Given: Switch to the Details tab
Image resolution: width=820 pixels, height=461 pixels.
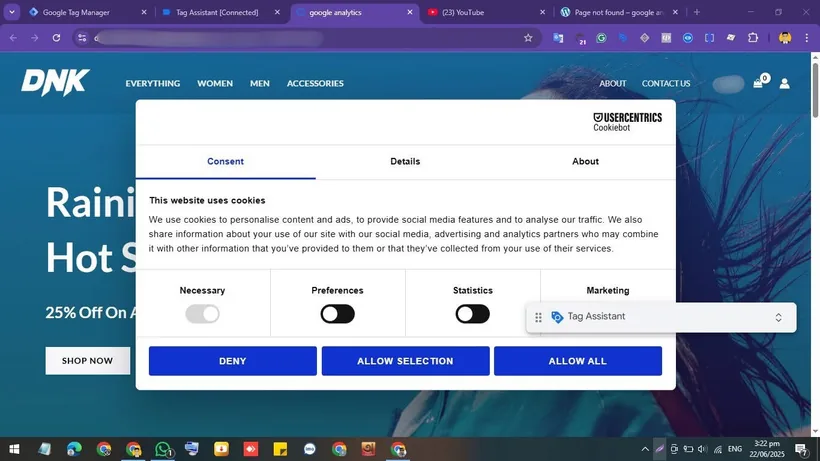Looking at the screenshot, I should pos(405,162).
